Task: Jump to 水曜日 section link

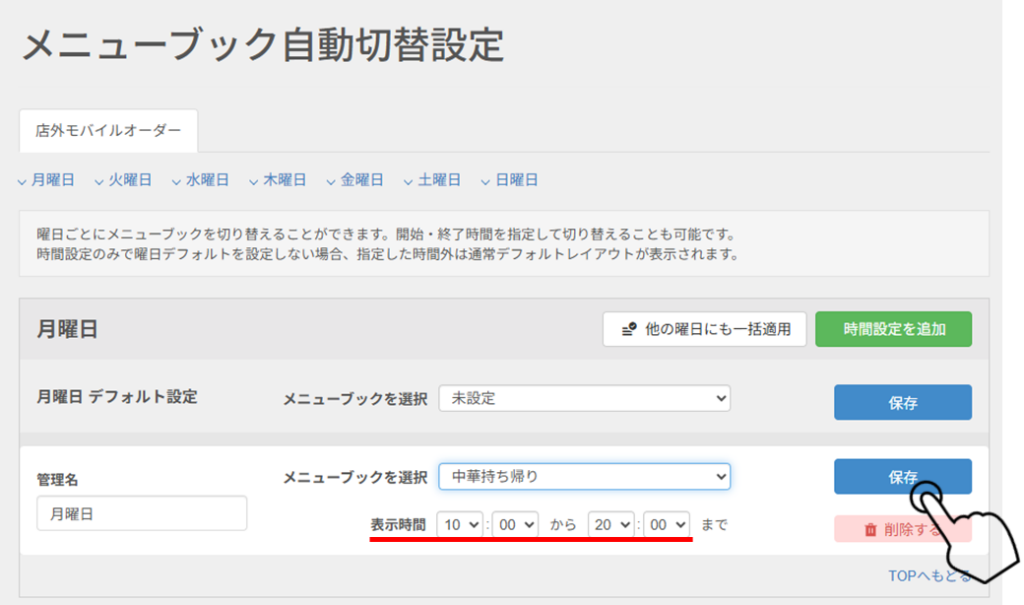Action: click(206, 180)
